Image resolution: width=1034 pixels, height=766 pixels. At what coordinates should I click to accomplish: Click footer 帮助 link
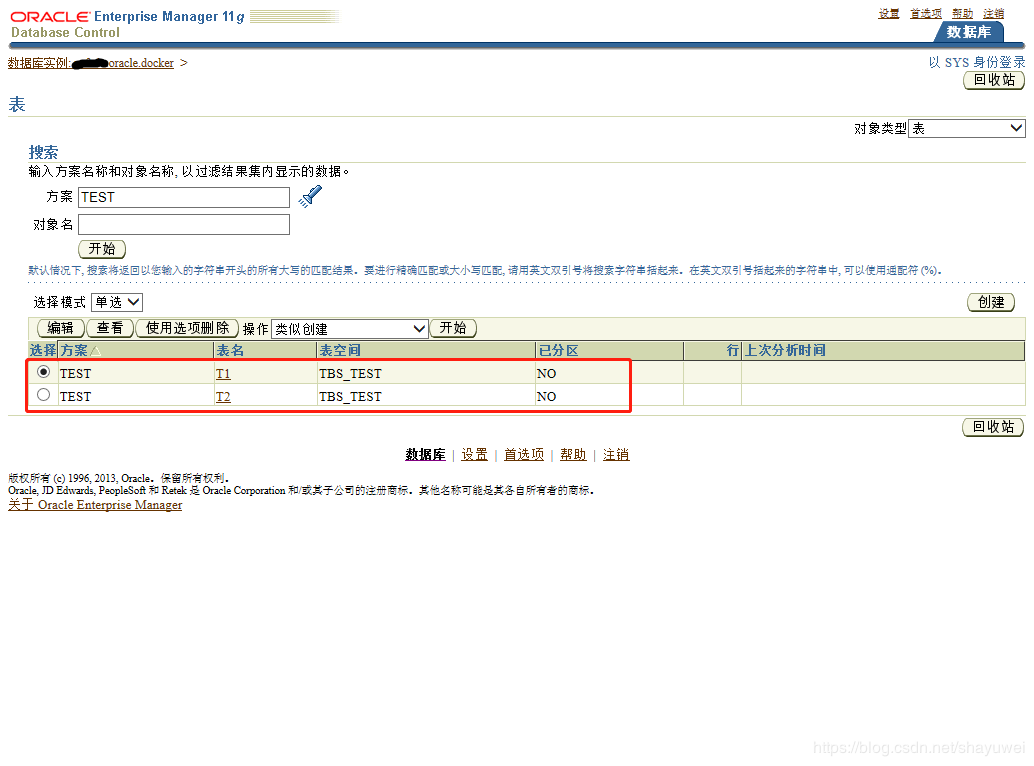pyautogui.click(x=573, y=455)
